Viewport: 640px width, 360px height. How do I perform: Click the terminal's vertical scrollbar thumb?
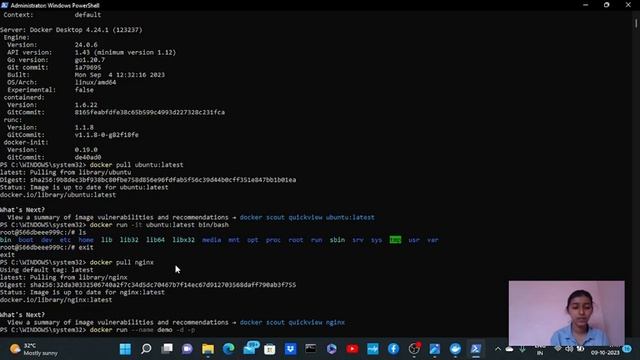tap(636, 23)
